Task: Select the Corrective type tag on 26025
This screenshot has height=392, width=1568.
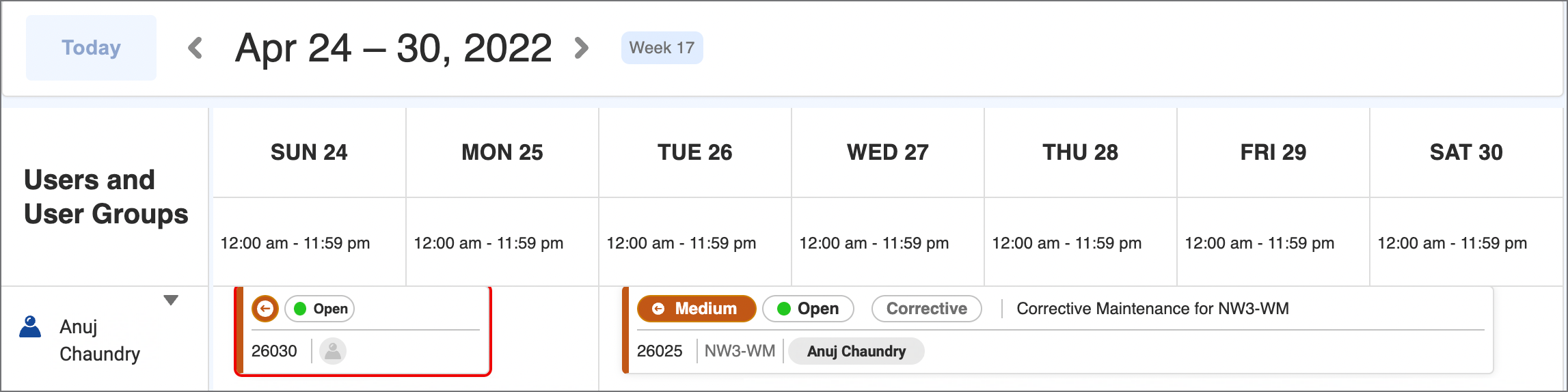Action: (927, 309)
